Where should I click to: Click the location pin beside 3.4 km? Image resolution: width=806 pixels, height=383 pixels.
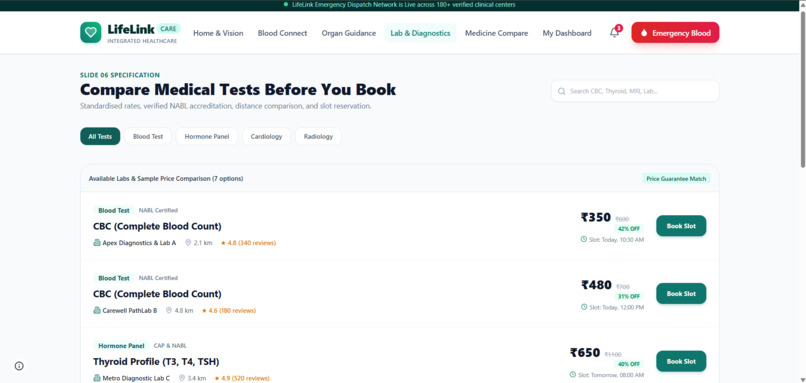181,378
